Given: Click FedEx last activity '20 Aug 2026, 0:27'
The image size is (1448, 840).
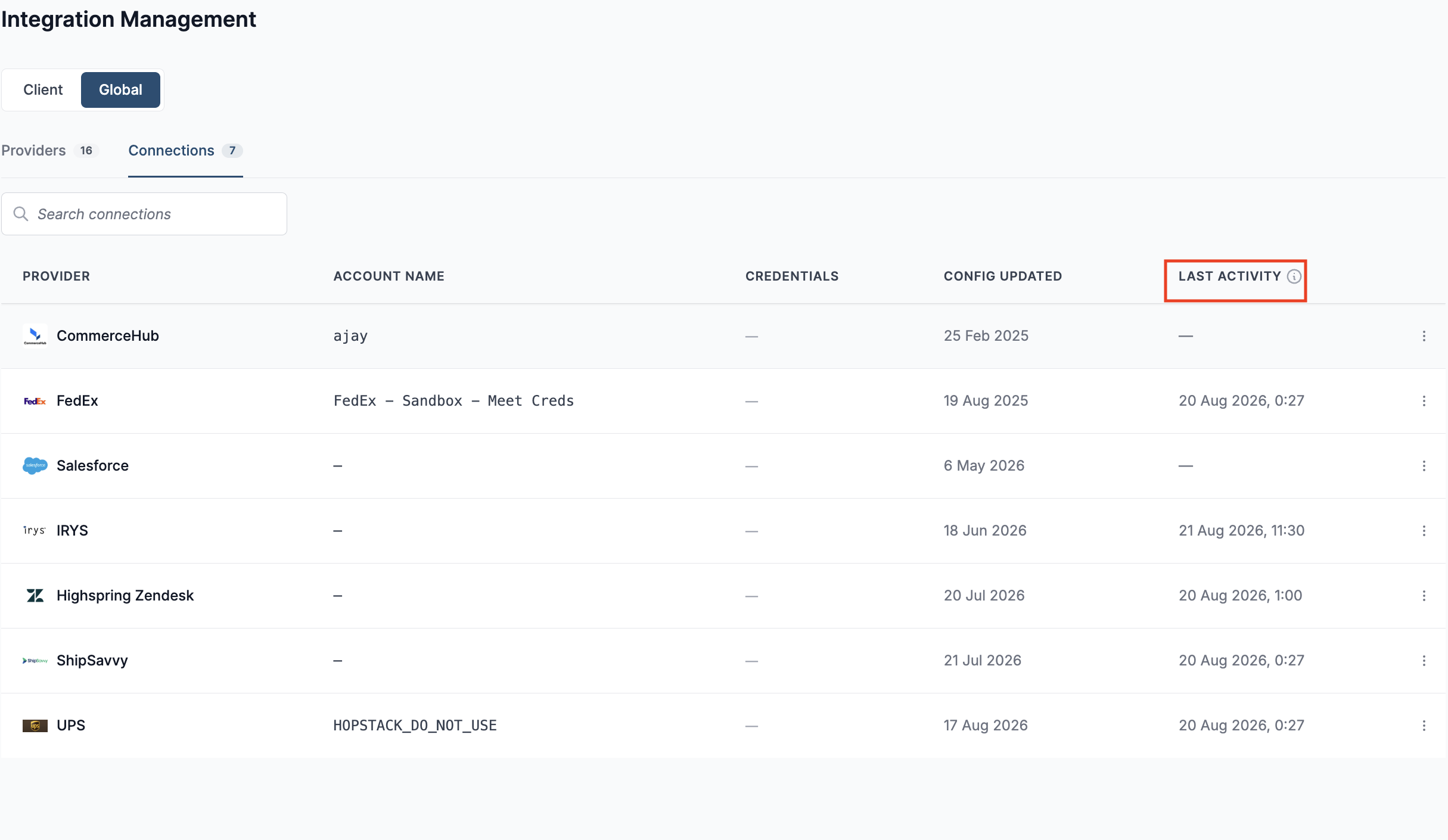Looking at the screenshot, I should [1241, 401].
